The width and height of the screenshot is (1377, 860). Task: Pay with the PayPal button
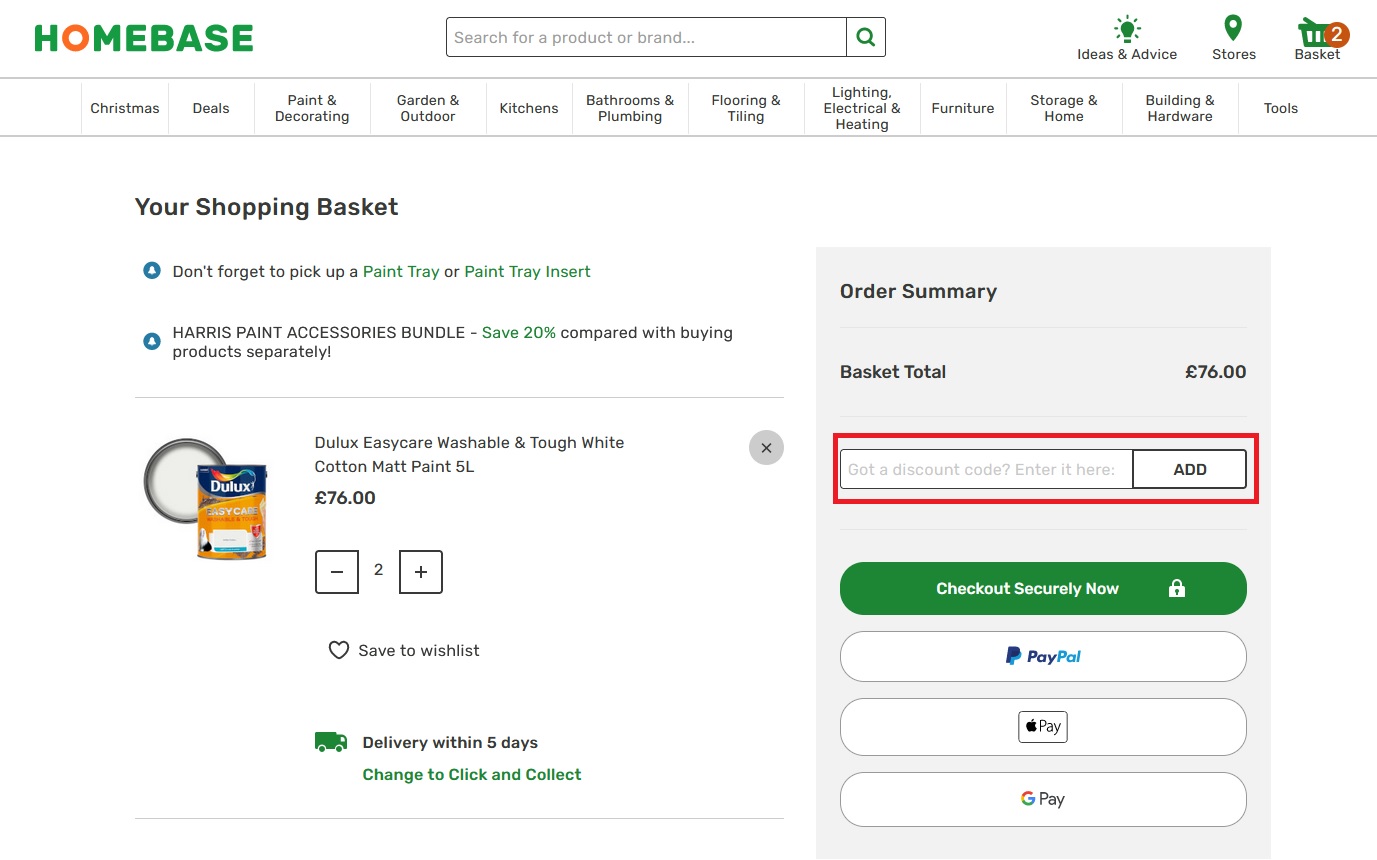click(x=1043, y=657)
